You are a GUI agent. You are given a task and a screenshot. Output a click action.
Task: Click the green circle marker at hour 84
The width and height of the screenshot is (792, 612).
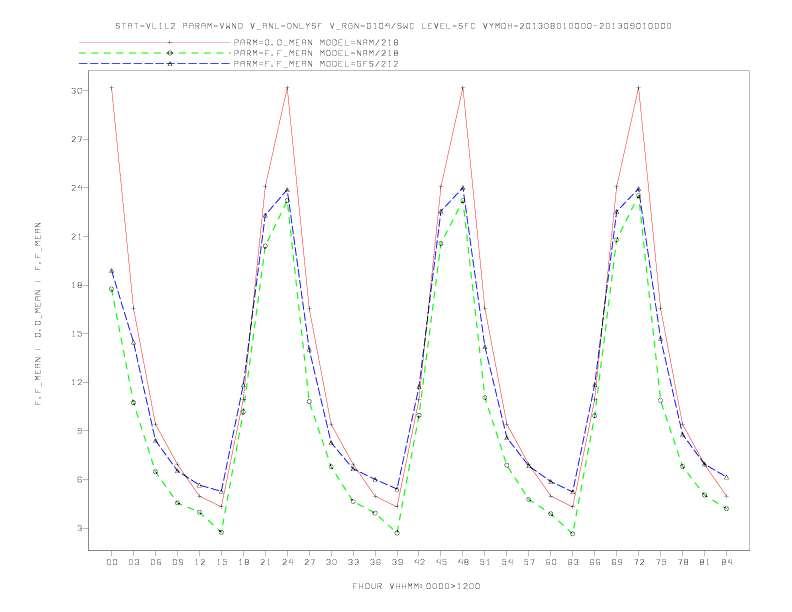tap(726, 508)
